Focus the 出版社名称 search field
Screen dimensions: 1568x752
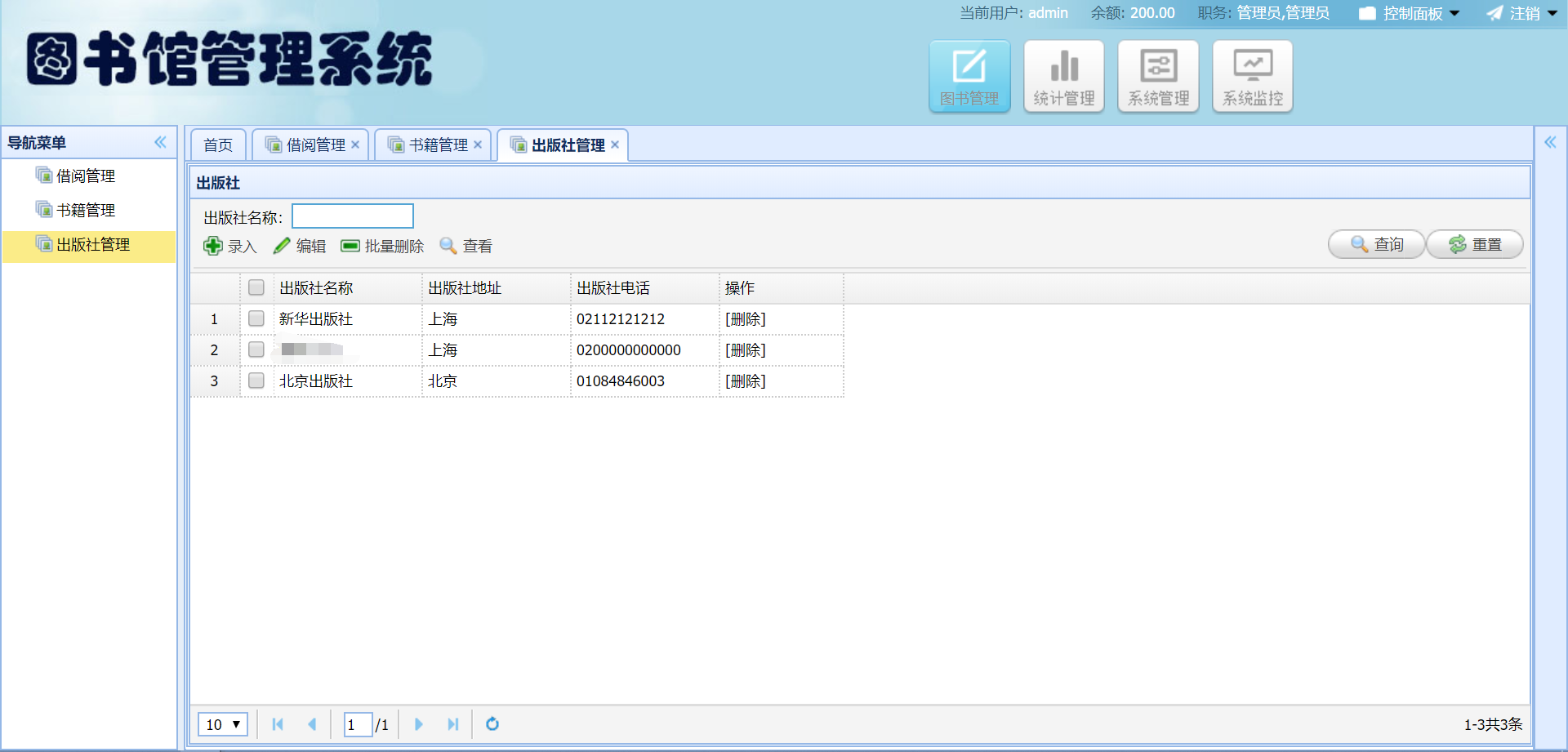(x=353, y=216)
